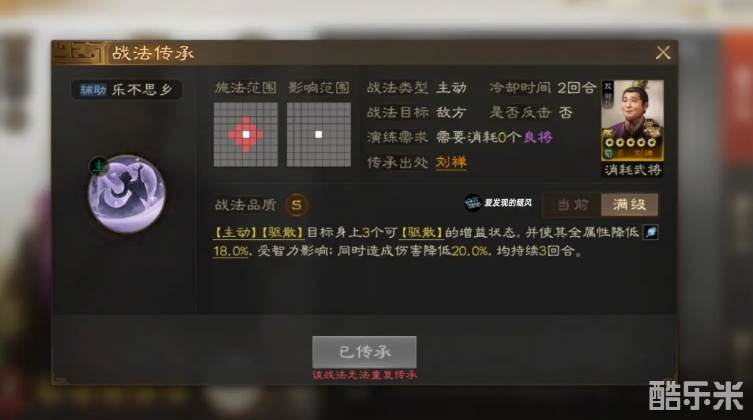Viewport: 753px width, 420px height.
Task: Switch to the 满级 level tab
Action: click(629, 205)
